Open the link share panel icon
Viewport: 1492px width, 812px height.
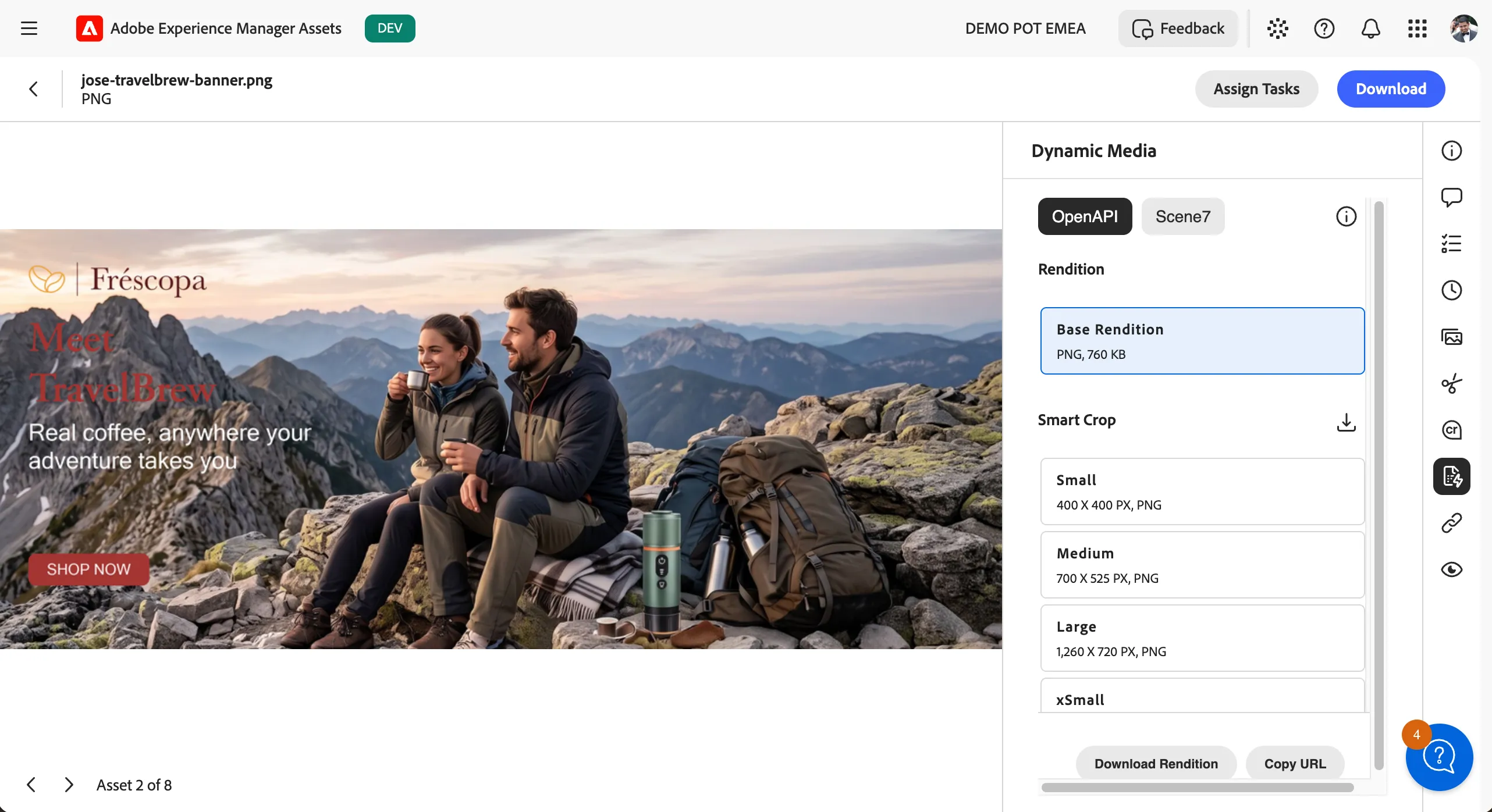click(1451, 523)
